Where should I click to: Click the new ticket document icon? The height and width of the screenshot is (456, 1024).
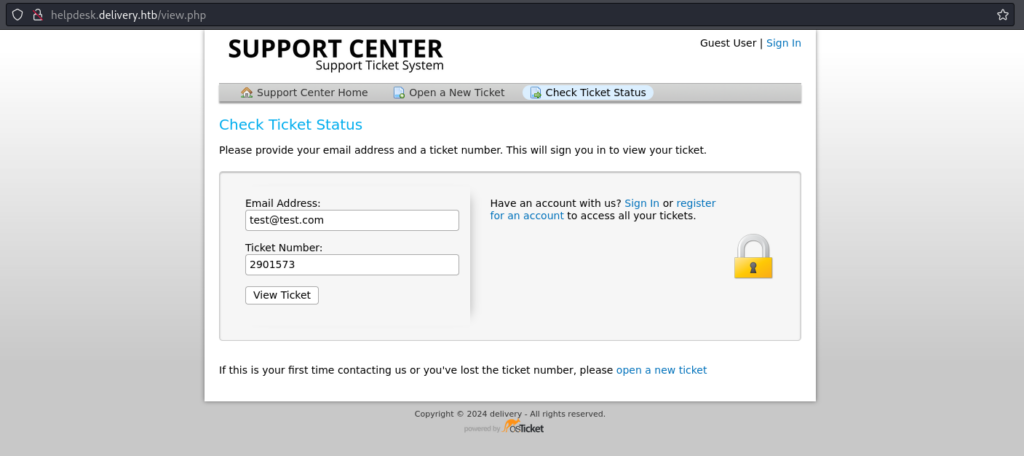(399, 93)
